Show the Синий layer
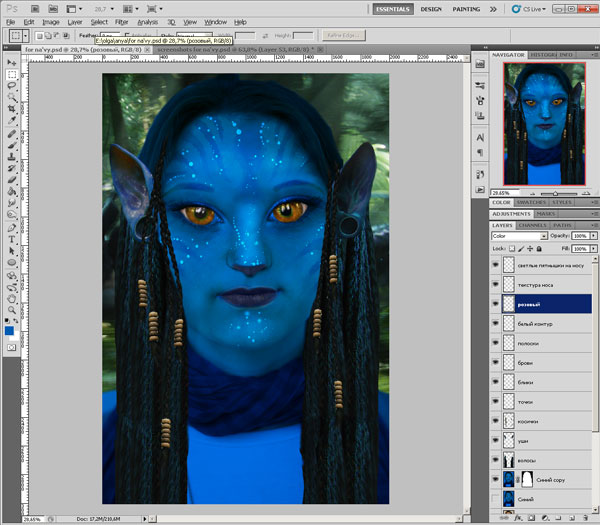600x525 pixels. (495, 498)
